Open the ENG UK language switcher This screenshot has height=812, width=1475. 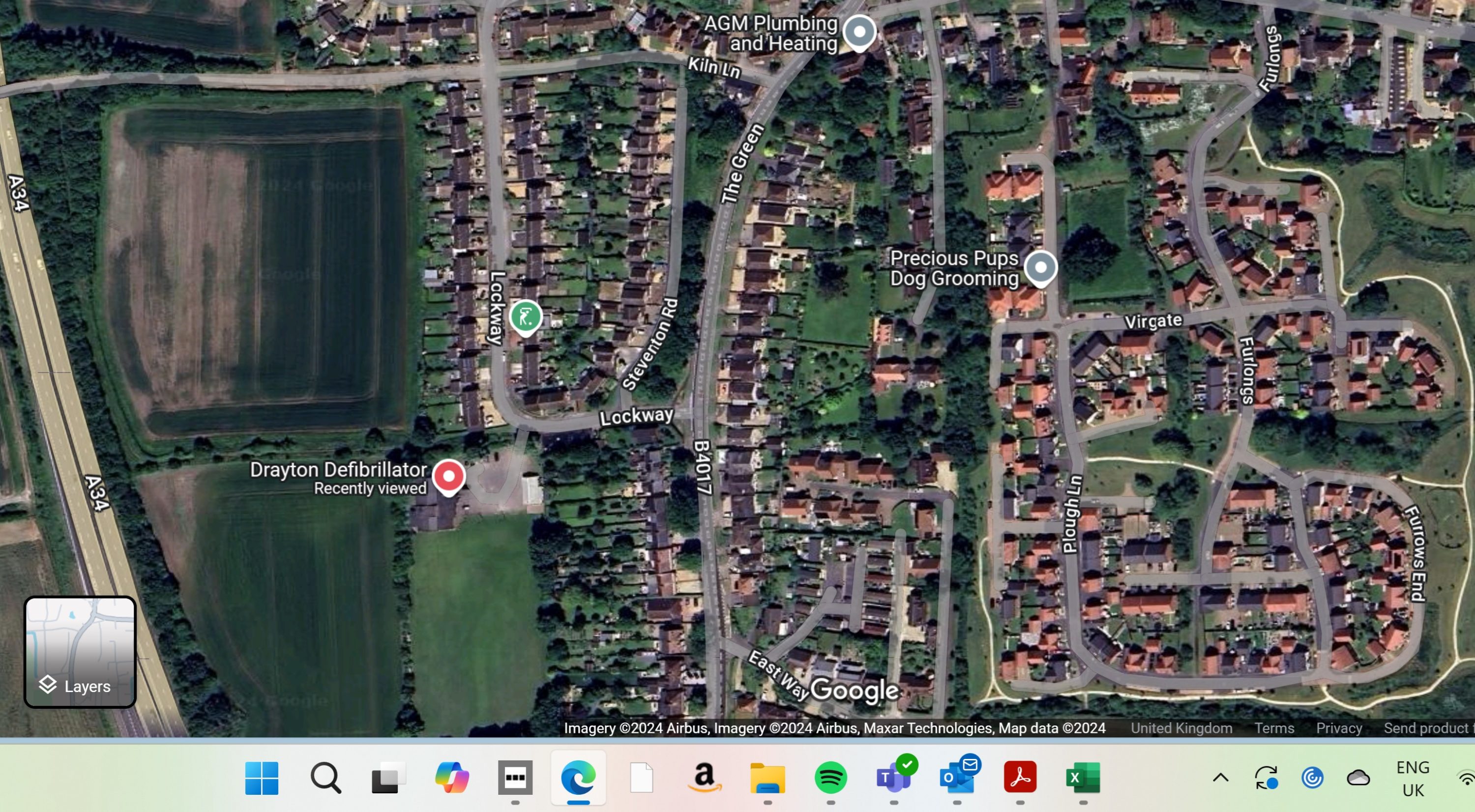tap(1413, 778)
